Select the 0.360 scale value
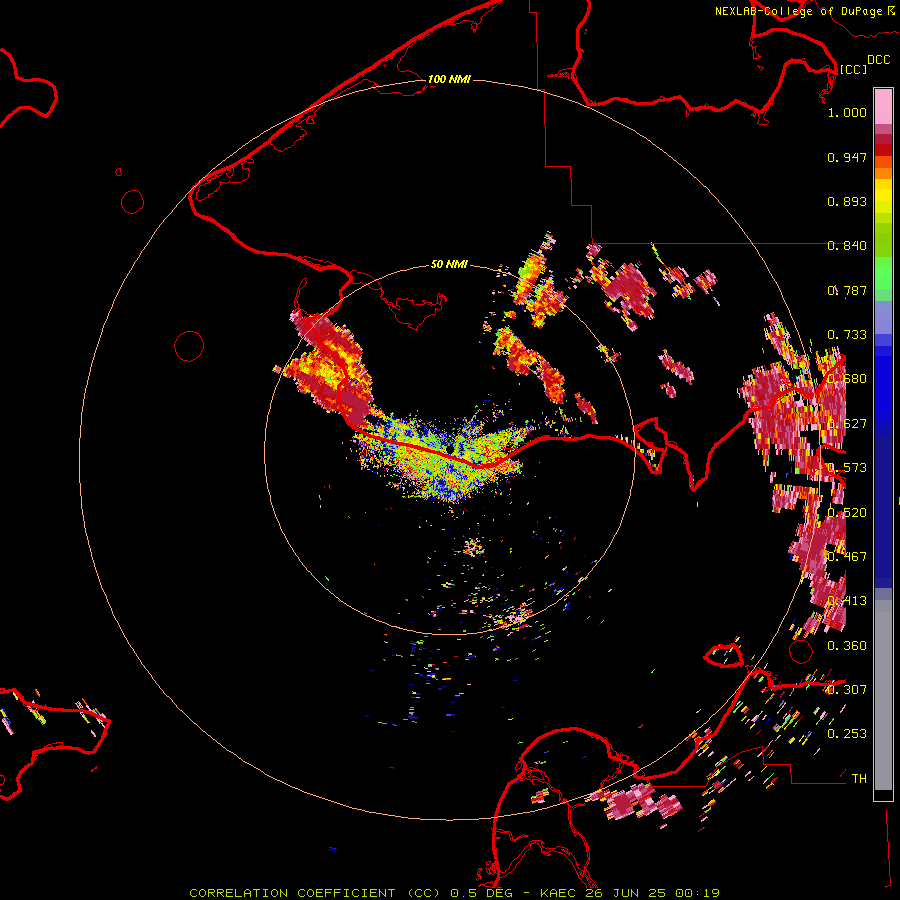This screenshot has height=900, width=900. click(x=847, y=646)
